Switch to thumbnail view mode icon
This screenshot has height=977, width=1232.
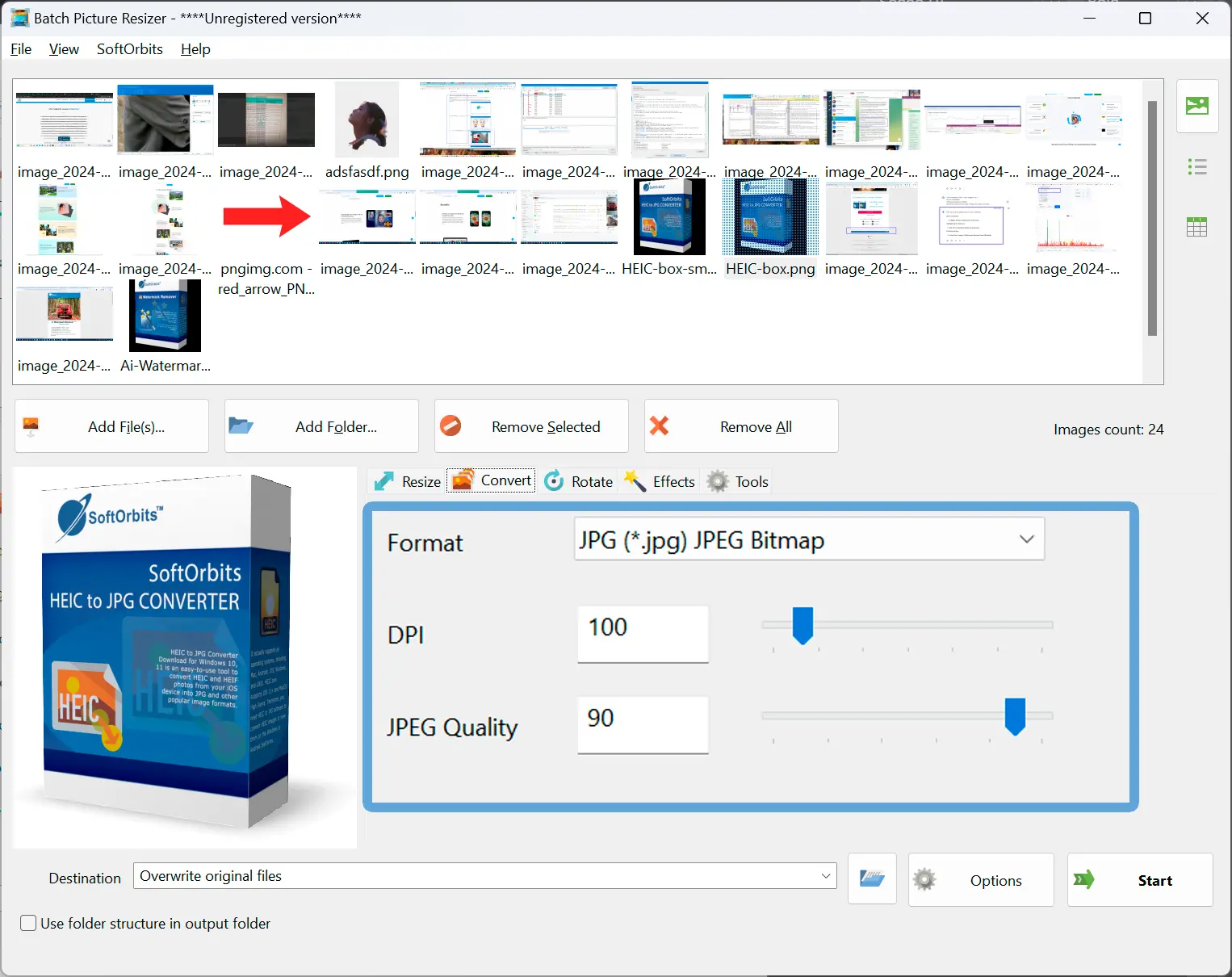point(1197,106)
